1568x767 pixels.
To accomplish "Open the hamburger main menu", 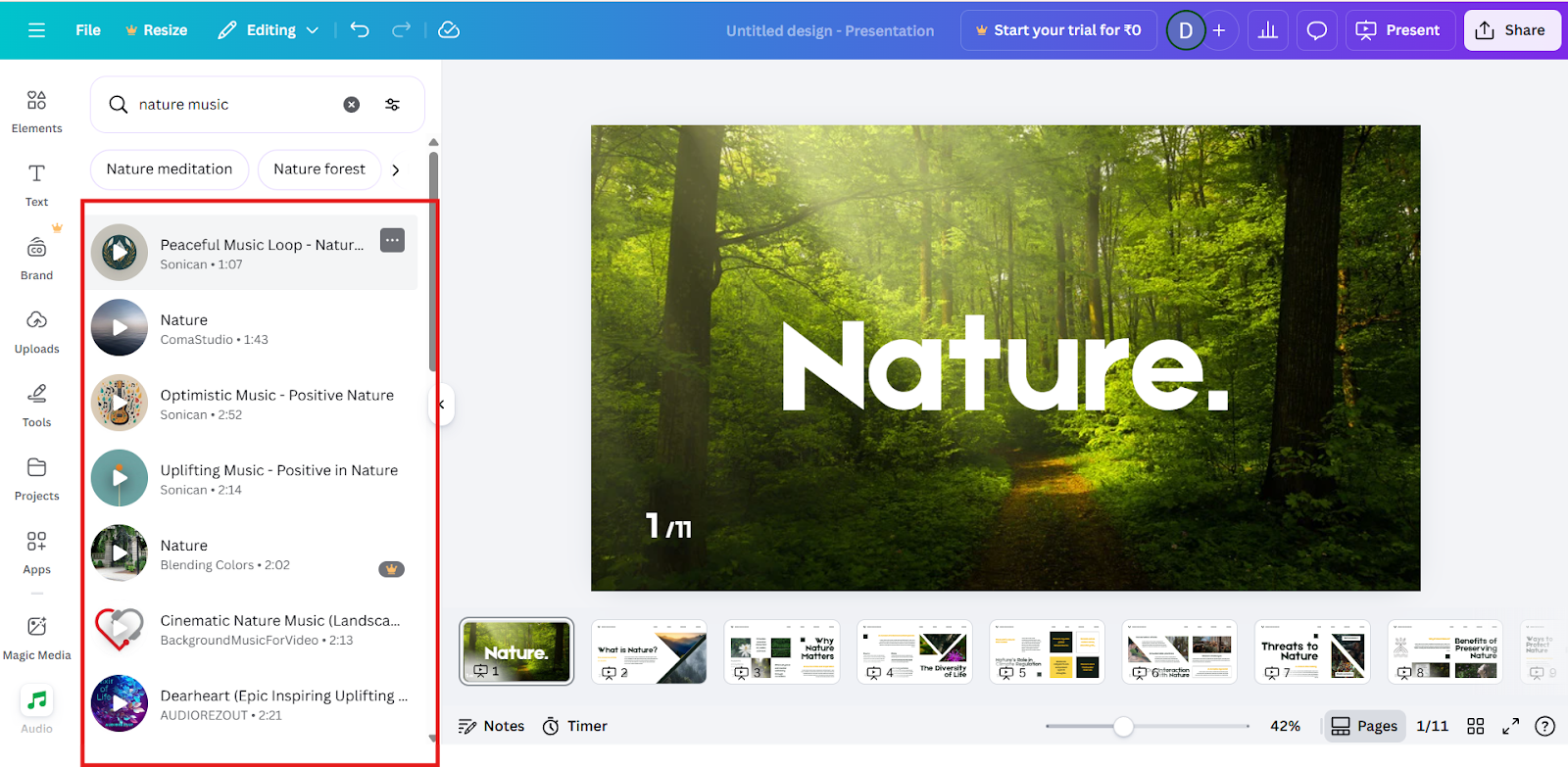I will point(37,30).
